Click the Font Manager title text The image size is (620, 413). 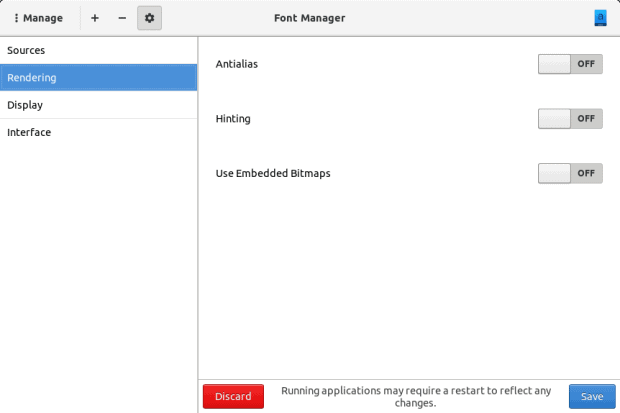click(310, 18)
